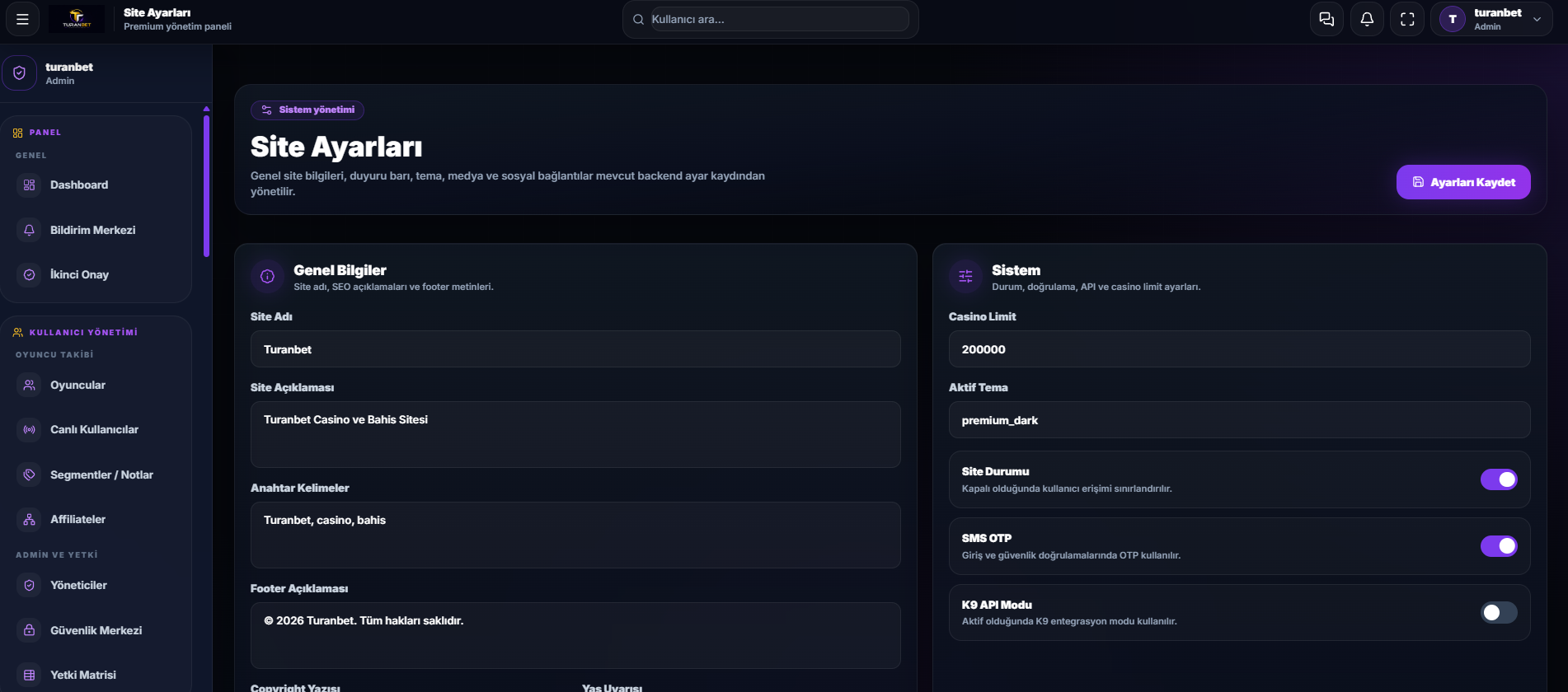
Task: Click the Dashboard grid icon in sidebar
Action: pyautogui.click(x=29, y=185)
